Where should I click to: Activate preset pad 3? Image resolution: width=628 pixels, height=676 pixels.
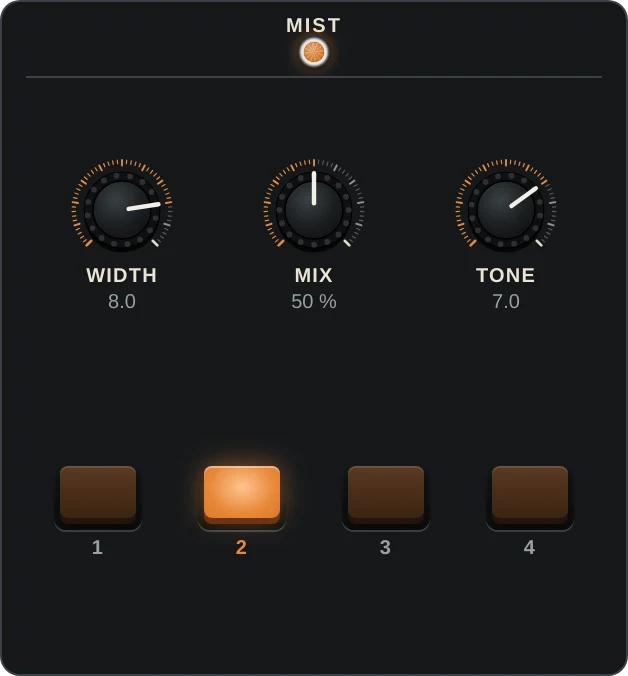(386, 495)
